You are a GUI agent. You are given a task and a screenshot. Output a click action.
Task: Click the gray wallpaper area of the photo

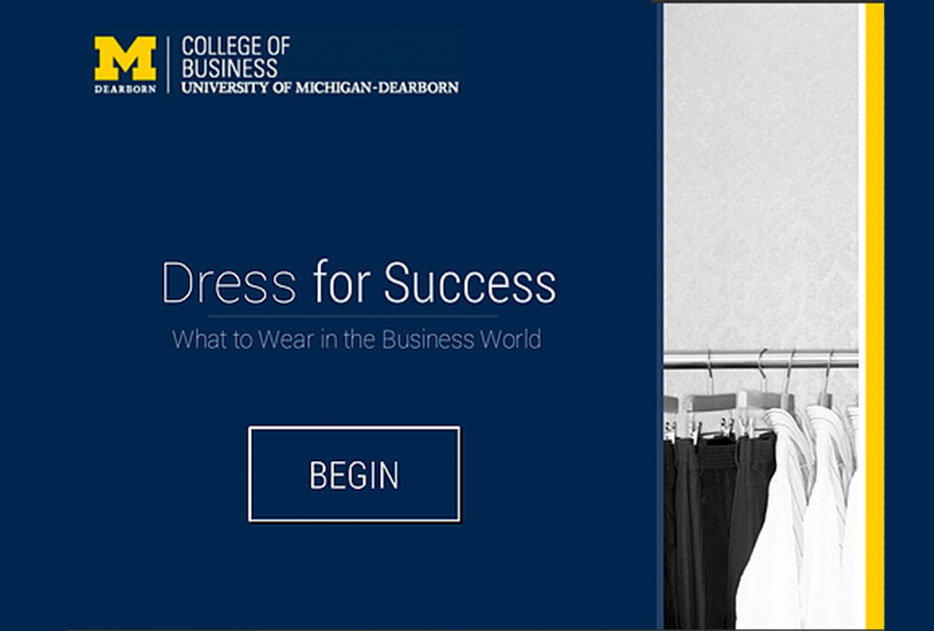pyautogui.click(x=760, y=180)
